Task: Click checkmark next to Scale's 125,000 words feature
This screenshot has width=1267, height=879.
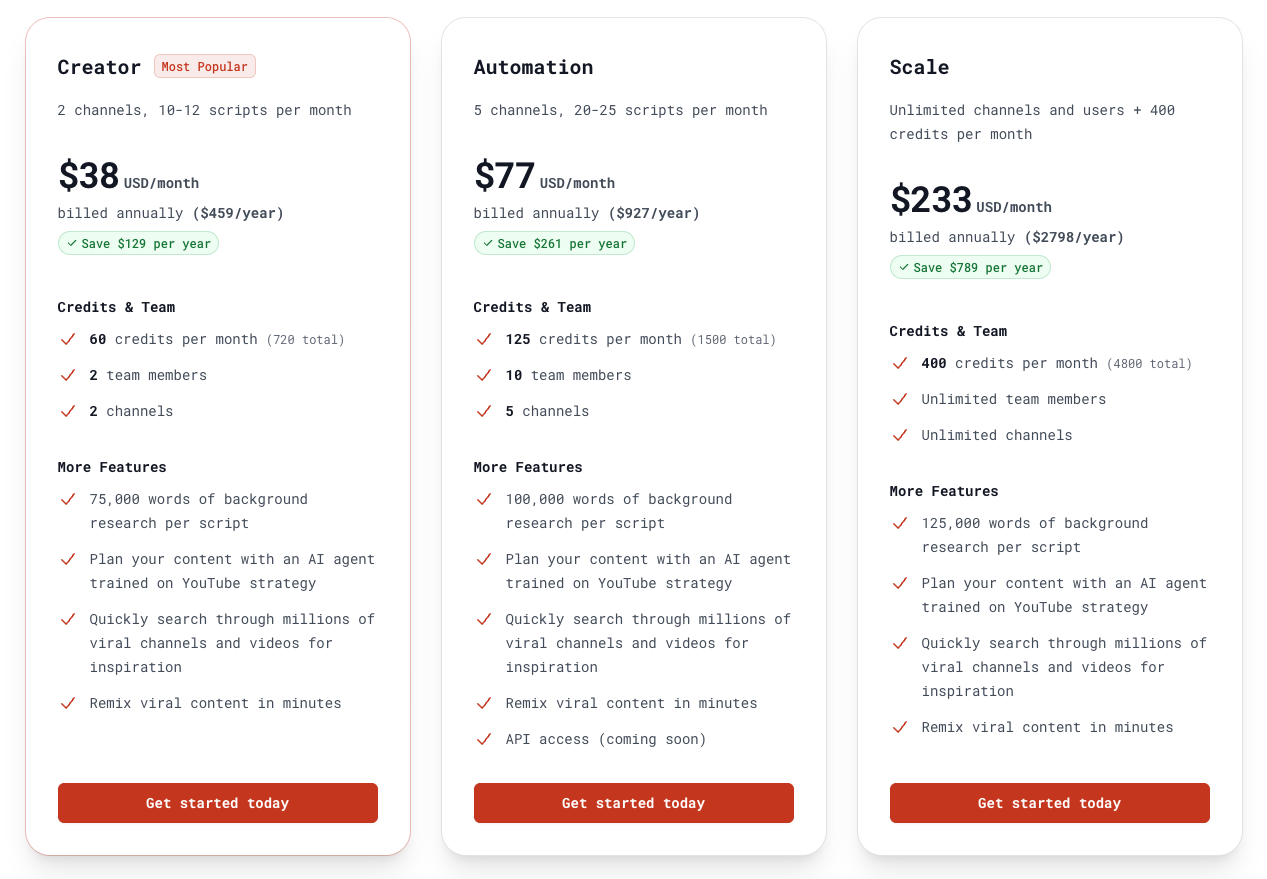Action: tap(900, 524)
